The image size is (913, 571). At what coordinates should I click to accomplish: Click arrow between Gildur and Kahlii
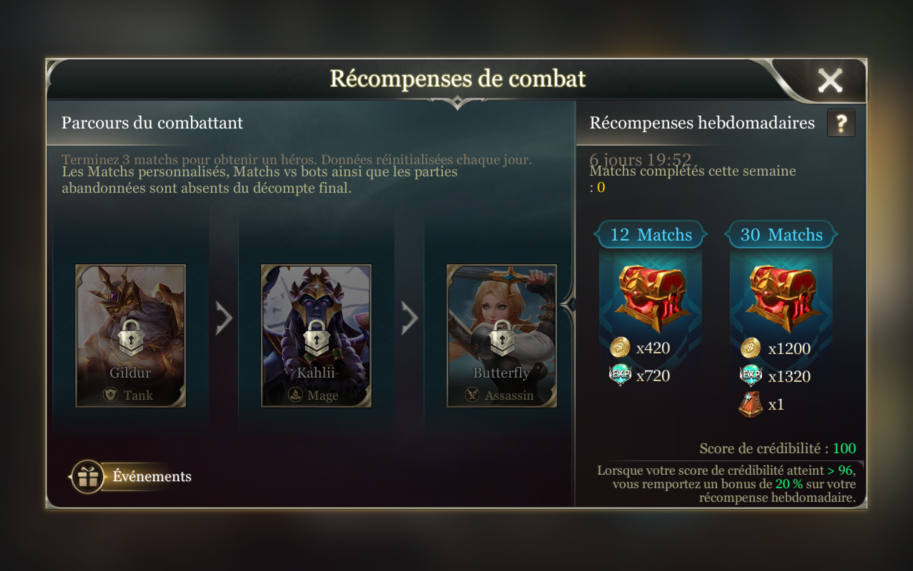224,318
